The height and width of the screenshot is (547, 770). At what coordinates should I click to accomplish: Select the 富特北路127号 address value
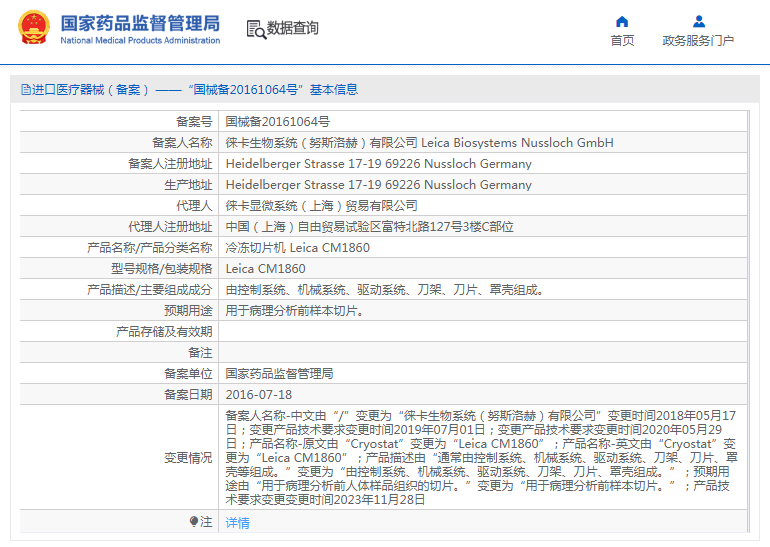(370, 227)
